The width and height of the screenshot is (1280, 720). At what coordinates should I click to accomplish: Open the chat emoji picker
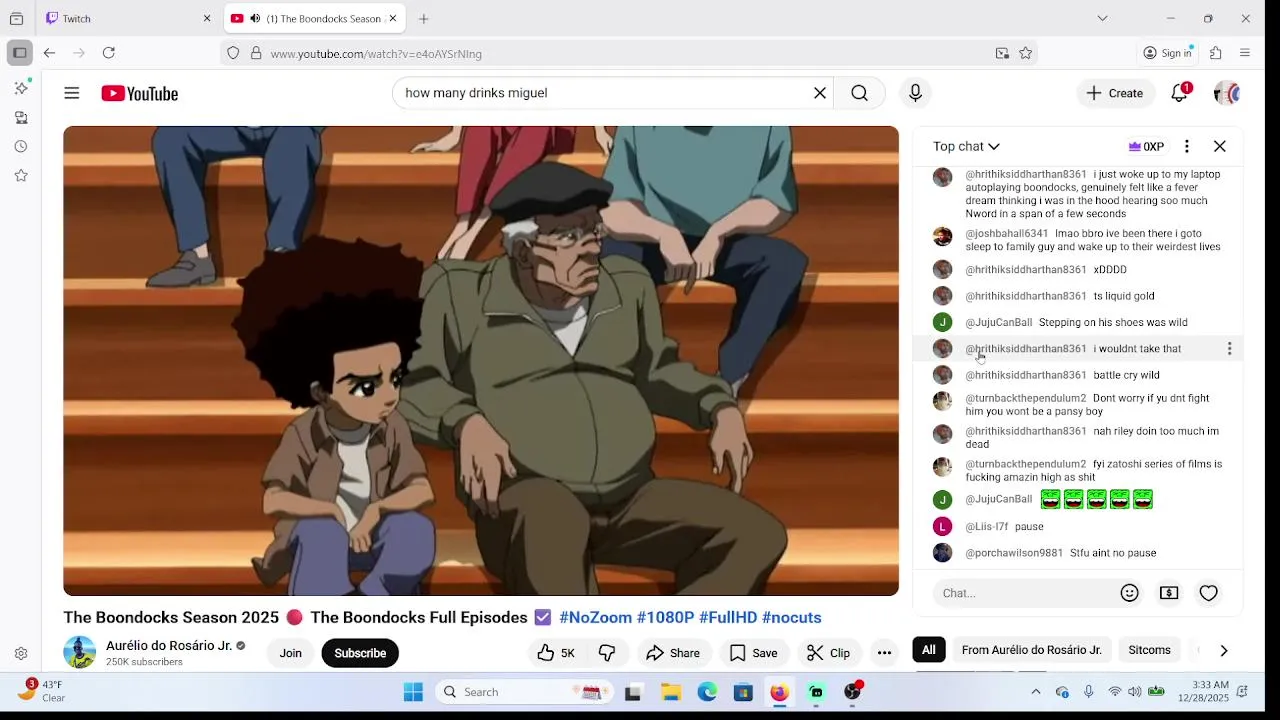(x=1130, y=593)
